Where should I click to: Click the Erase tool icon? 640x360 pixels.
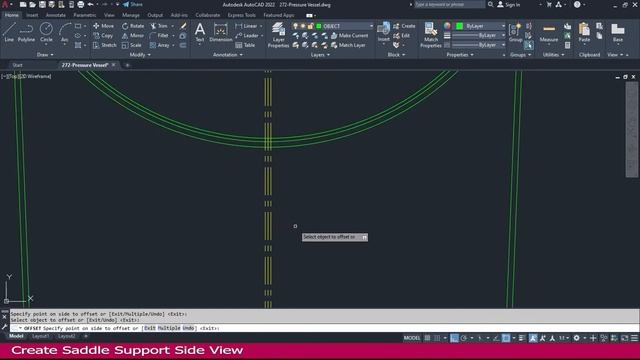pyautogui.click(x=183, y=26)
